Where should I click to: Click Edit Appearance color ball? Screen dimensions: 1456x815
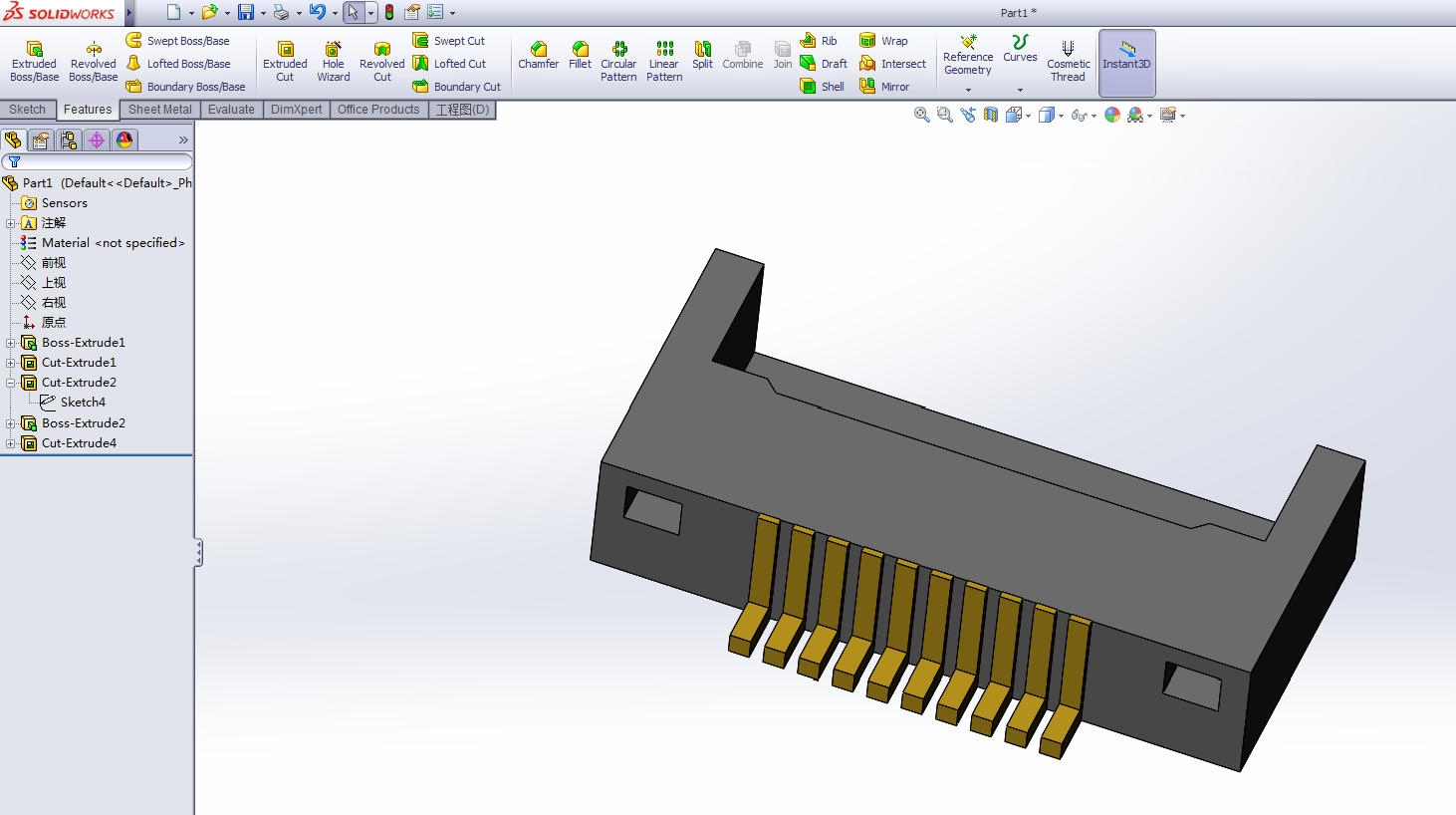(1112, 115)
